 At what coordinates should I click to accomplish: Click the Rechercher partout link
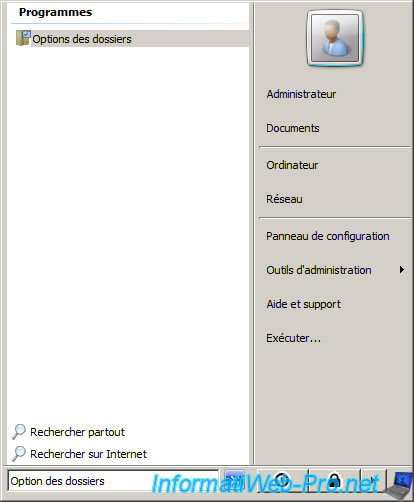tap(77, 432)
